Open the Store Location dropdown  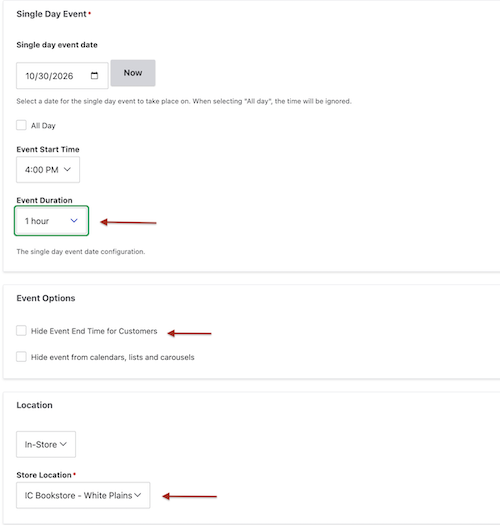[x=83, y=495]
